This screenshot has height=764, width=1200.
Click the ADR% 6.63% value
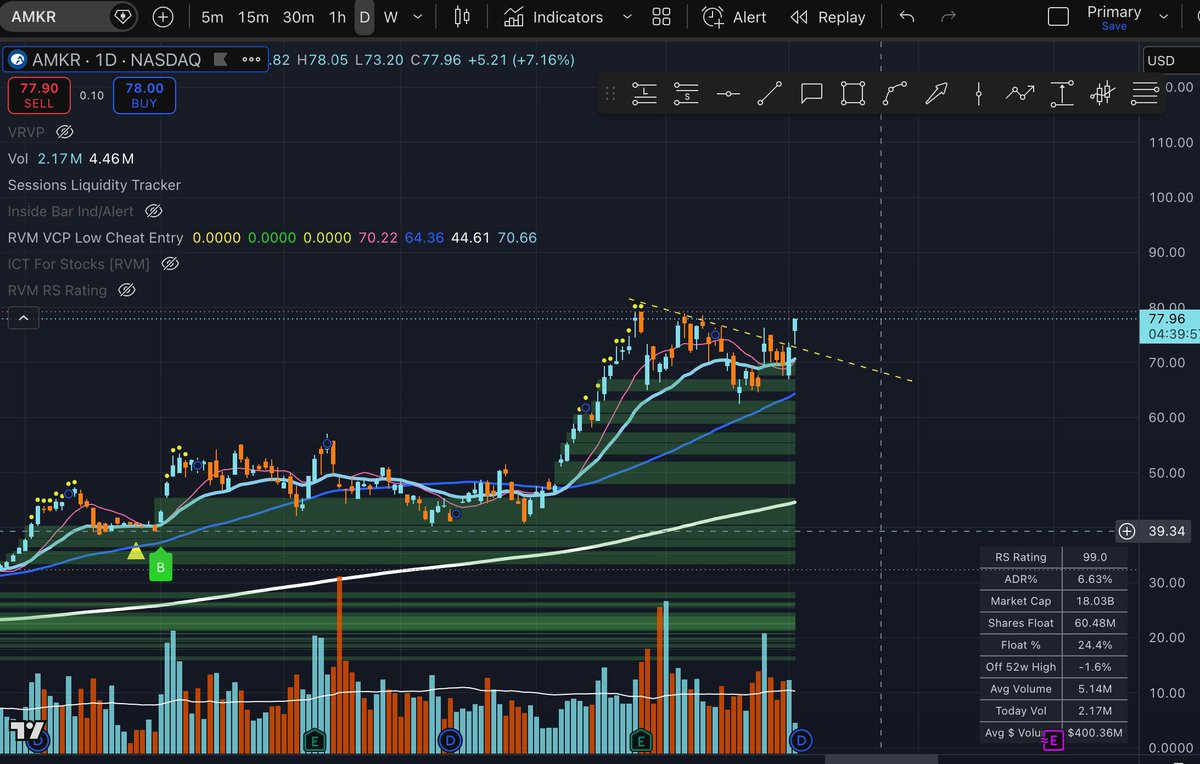point(1095,579)
